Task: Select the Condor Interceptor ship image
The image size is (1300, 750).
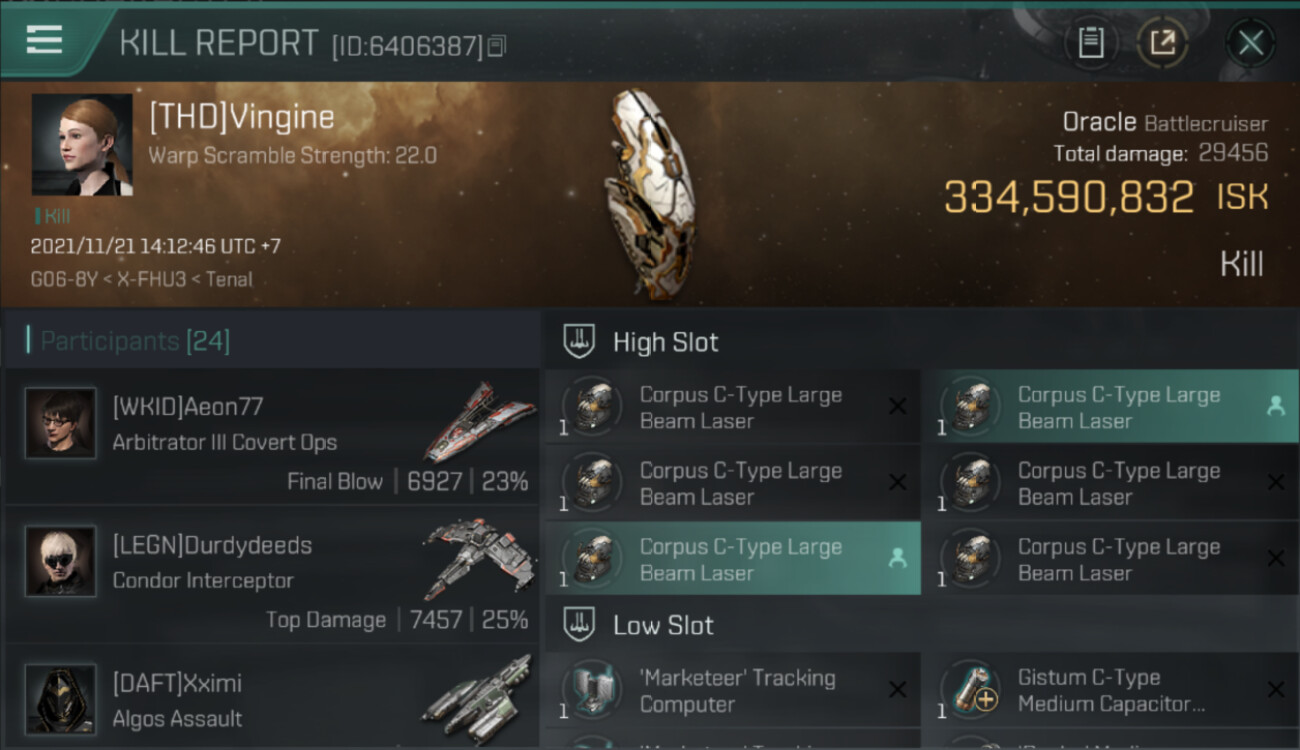Action: [479, 559]
